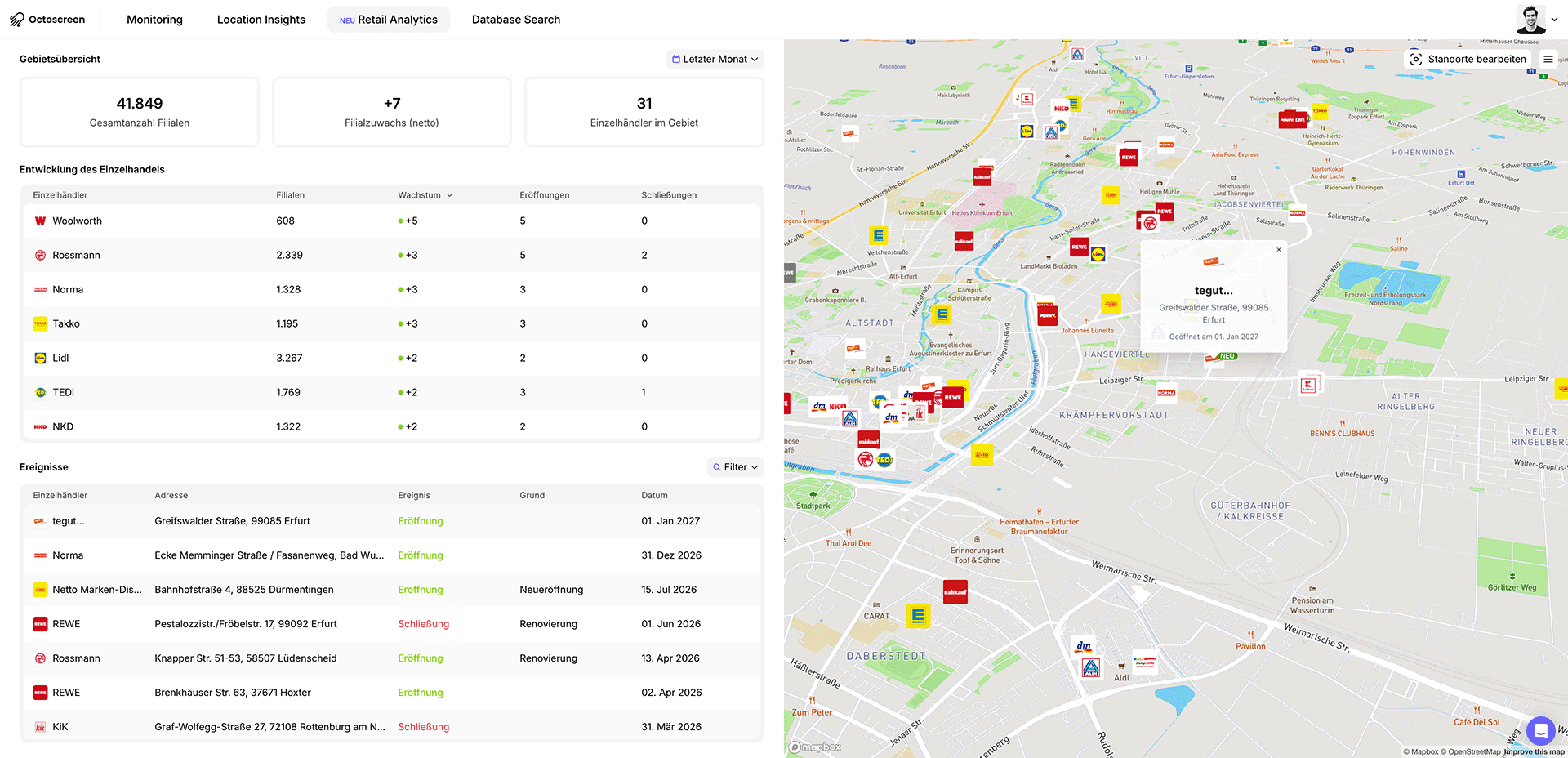Click the Standorte bearbeiten button
1568x758 pixels.
pyautogui.click(x=1468, y=59)
